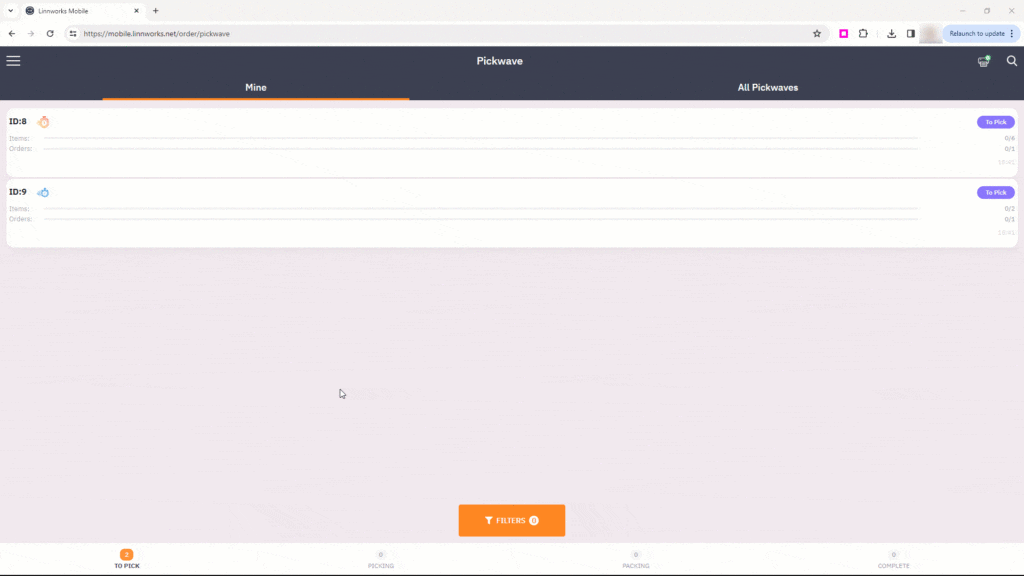Expand the browser tab search dropdown
Image resolution: width=1024 pixels, height=576 pixels.
click(x=10, y=10)
